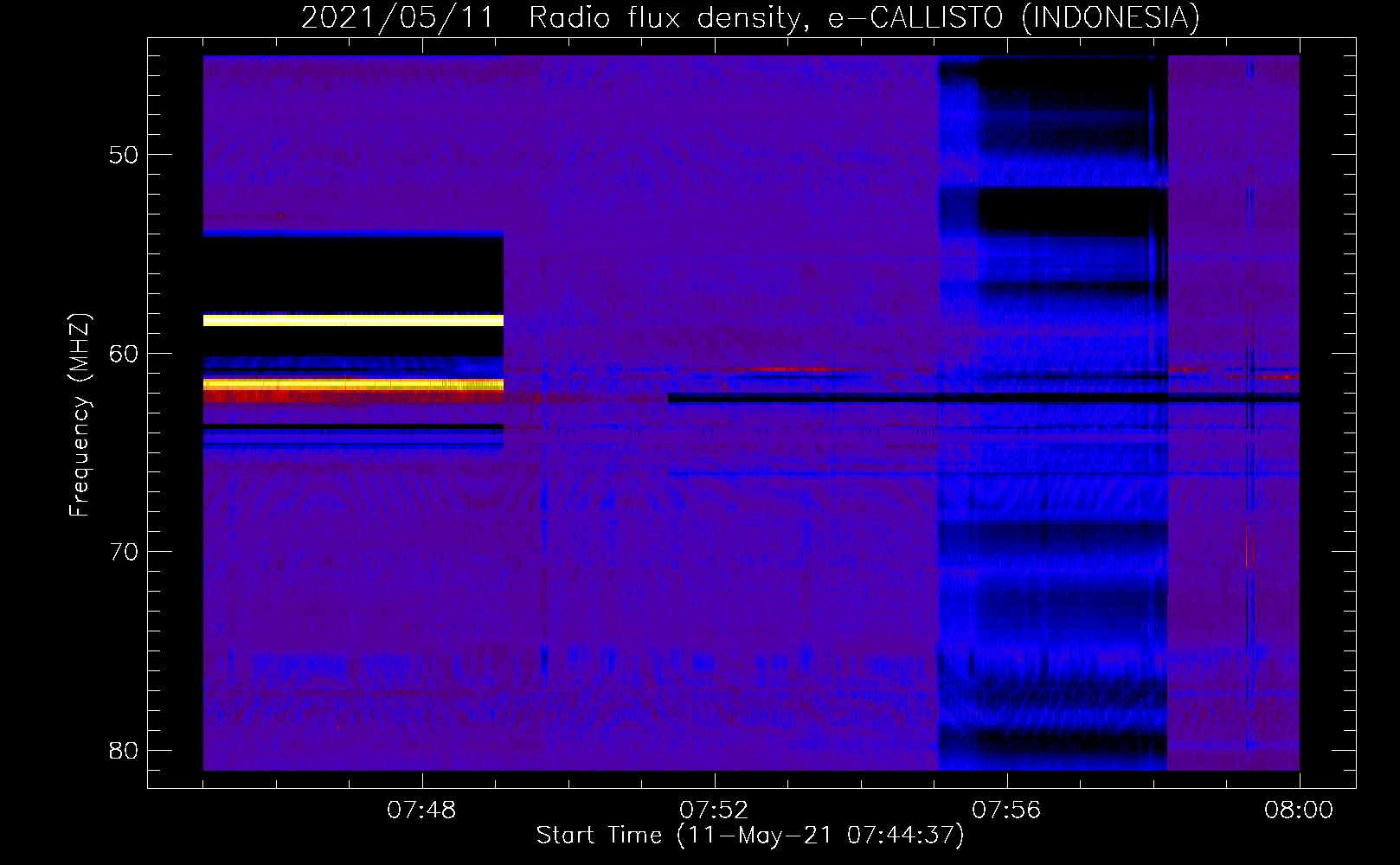
Task: Click the 07:56 time tick label
Action: [x=1006, y=811]
